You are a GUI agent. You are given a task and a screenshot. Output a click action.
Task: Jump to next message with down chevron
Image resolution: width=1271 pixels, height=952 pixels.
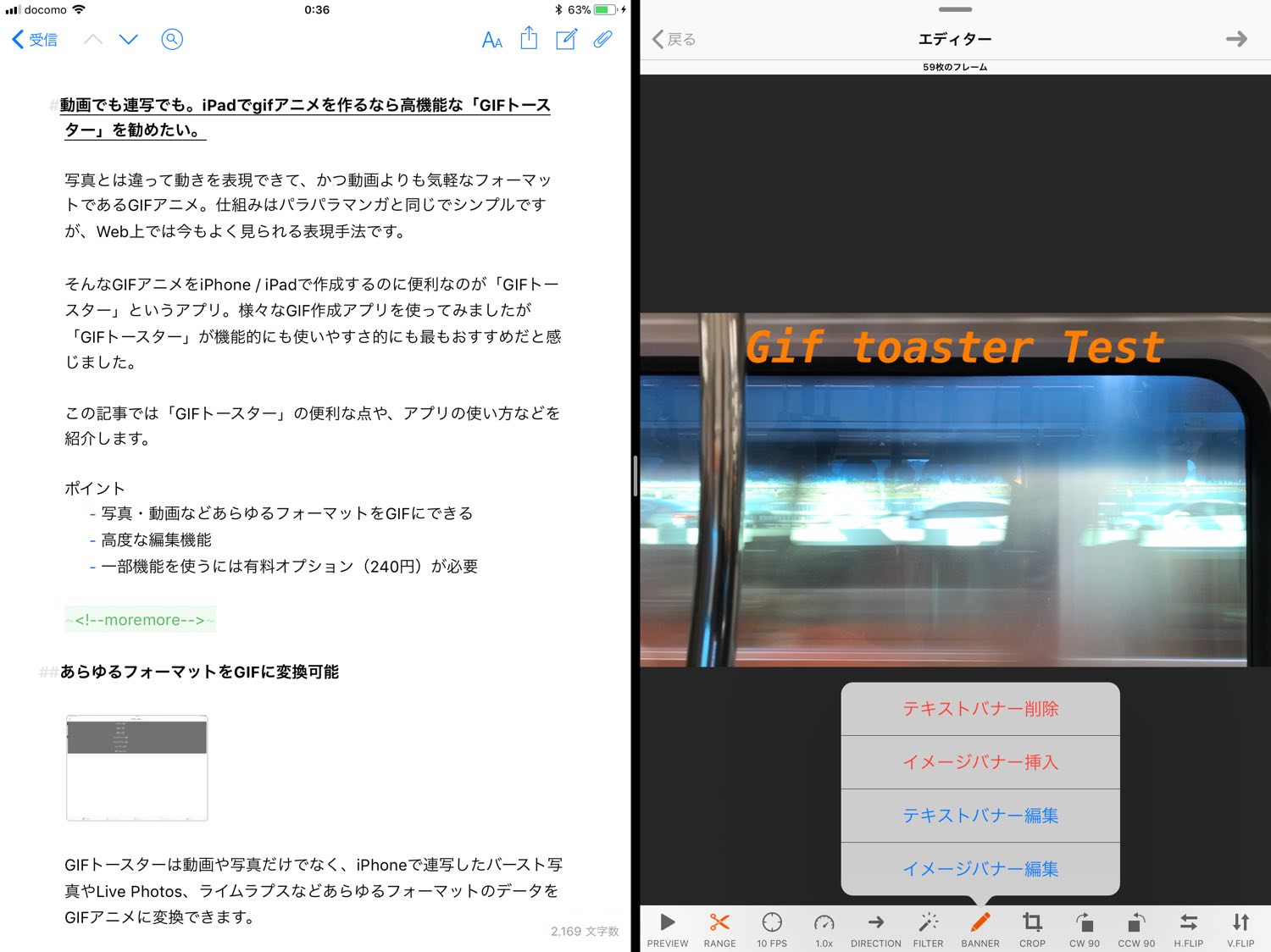click(x=129, y=39)
